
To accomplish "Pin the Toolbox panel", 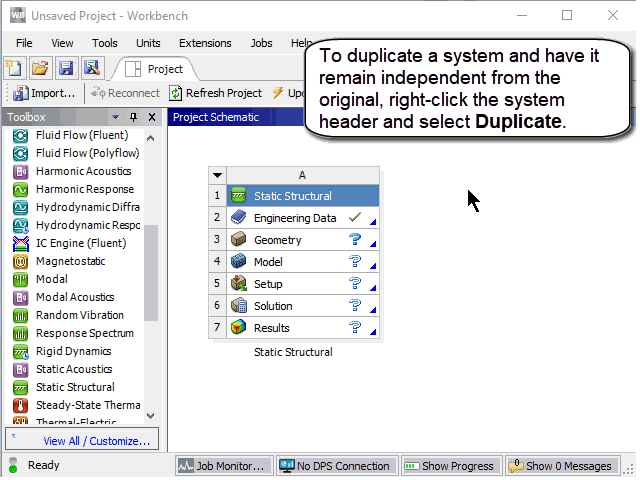I will (x=134, y=117).
